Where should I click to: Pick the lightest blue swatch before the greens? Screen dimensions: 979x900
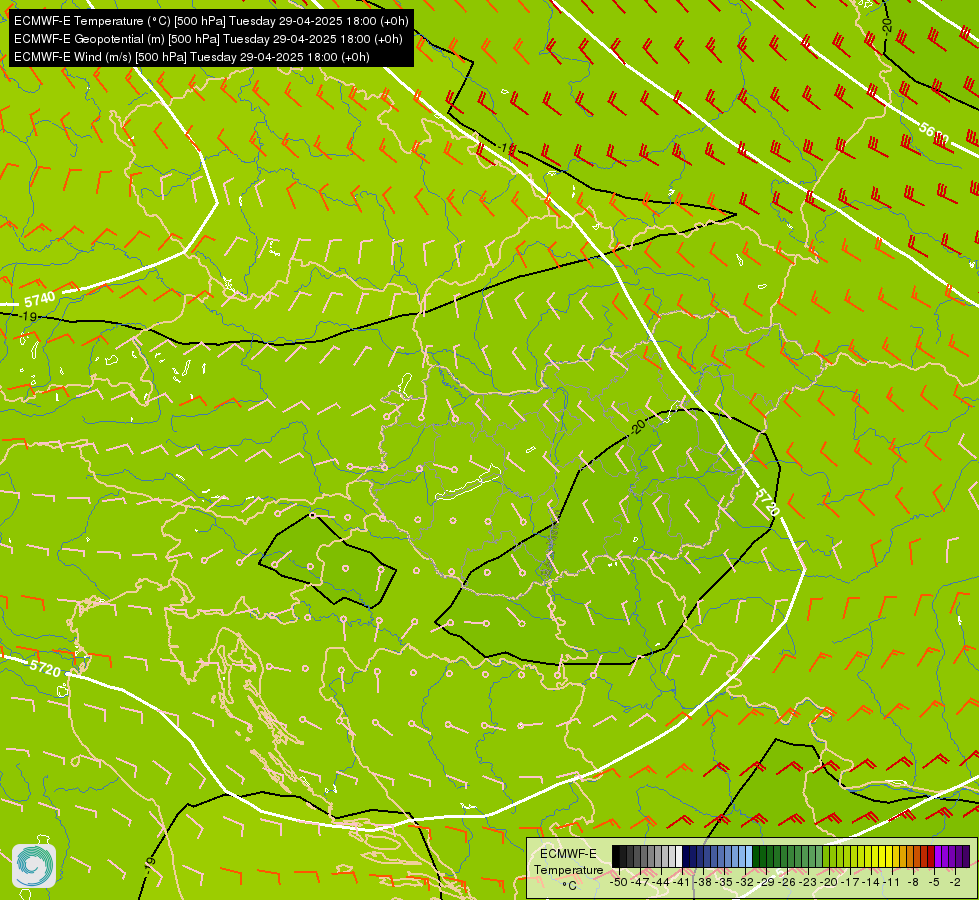tap(749, 856)
